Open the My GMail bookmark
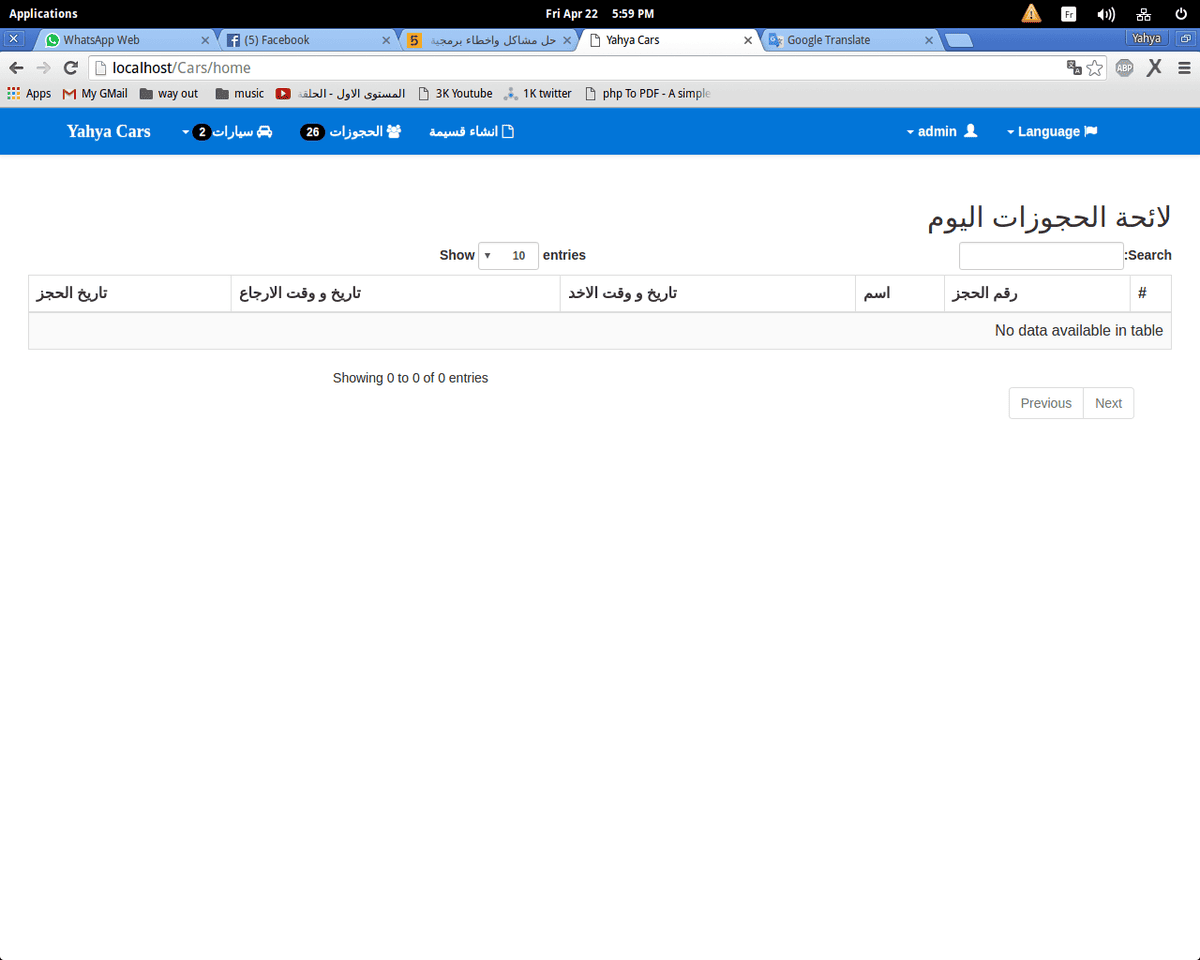Screen dimensions: 1200x960 pos(95,93)
